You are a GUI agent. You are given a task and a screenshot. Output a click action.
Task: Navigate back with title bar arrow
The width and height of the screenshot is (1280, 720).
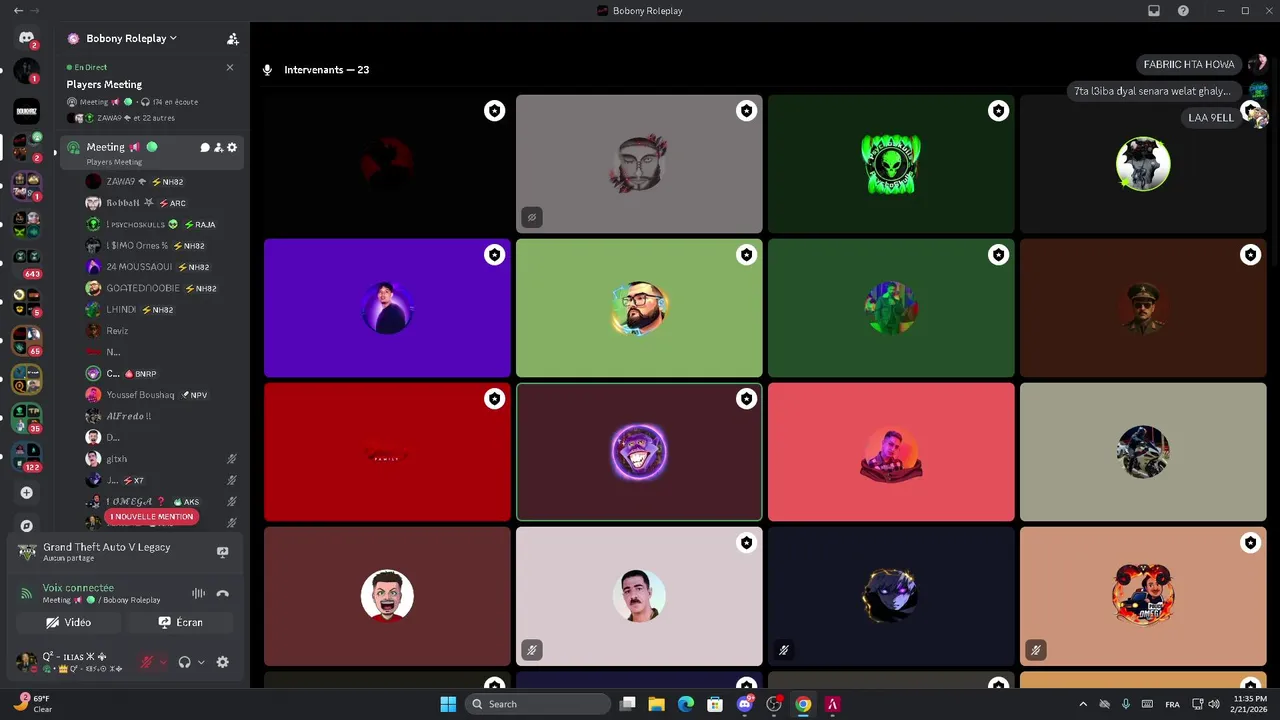point(18,11)
